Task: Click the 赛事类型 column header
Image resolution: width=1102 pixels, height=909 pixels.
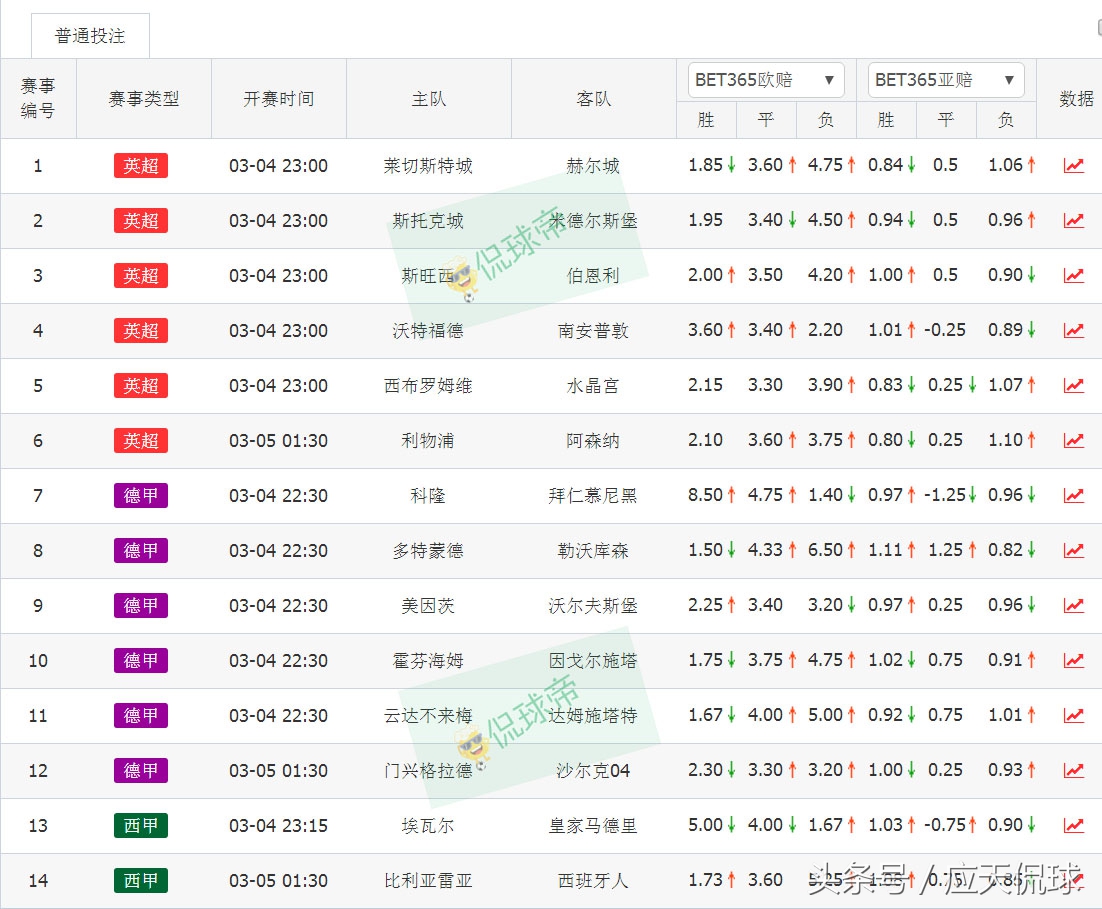Action: 143,98
